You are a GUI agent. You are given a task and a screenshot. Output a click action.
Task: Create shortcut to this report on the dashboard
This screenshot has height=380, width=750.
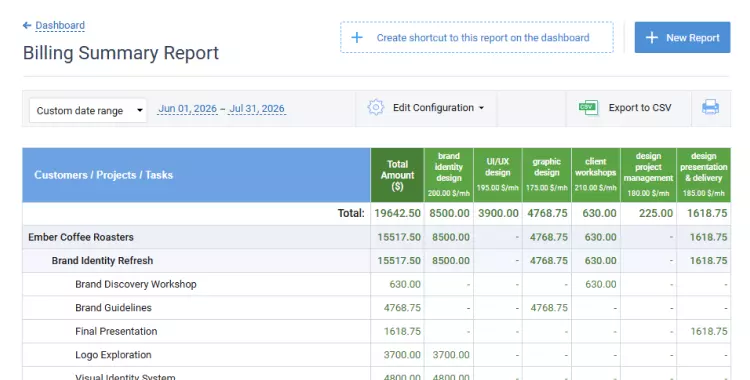(x=476, y=37)
